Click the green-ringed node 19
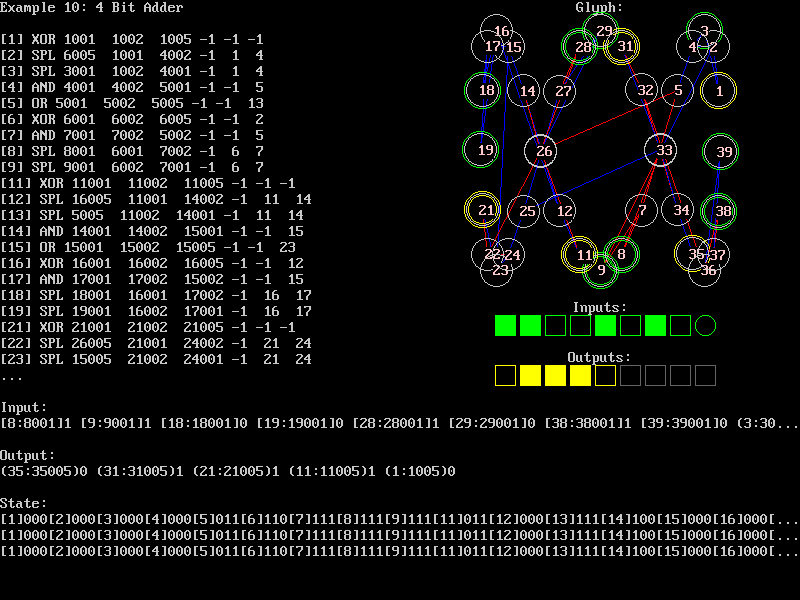800x600 pixels. 485,151
